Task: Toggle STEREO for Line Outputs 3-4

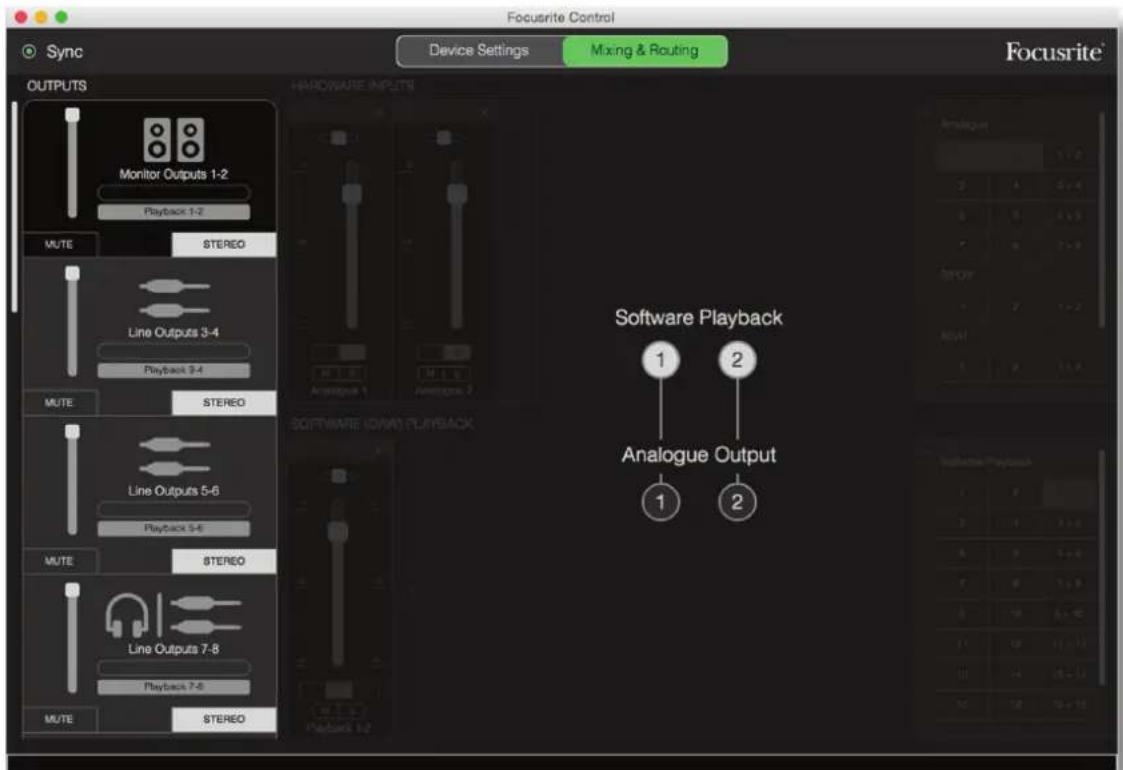Action: tap(223, 403)
